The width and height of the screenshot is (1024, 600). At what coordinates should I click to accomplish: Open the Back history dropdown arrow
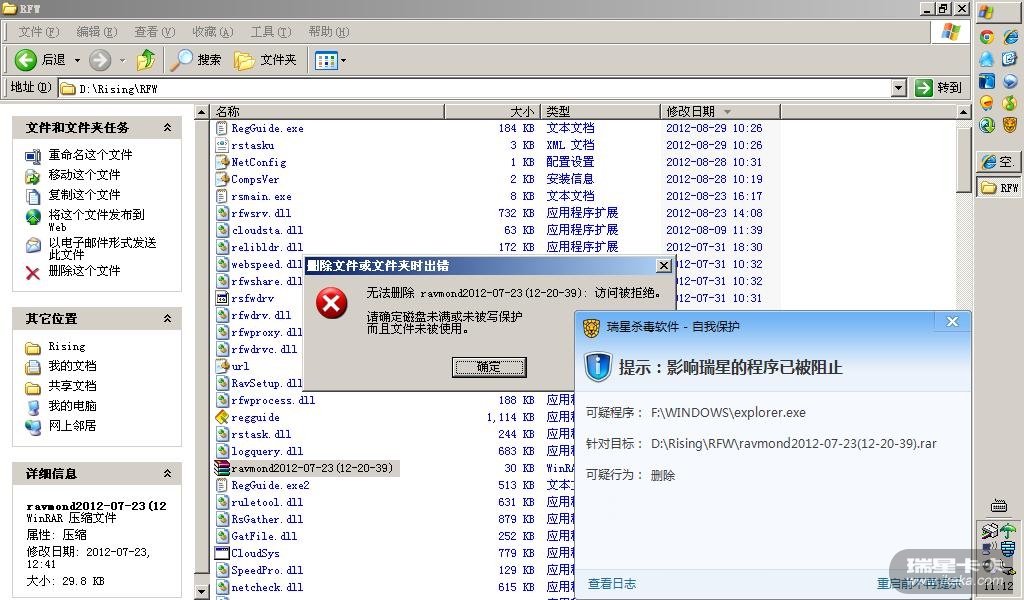click(77, 60)
